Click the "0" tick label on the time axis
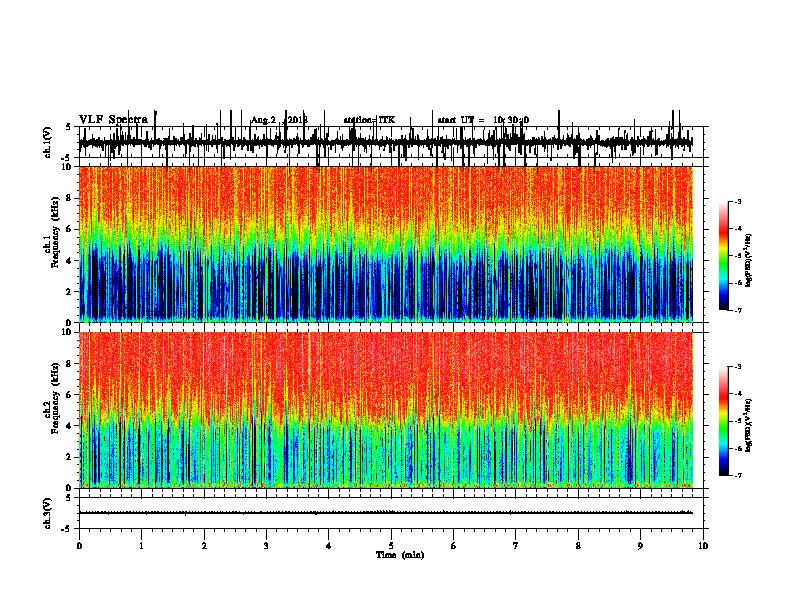The height and width of the screenshot is (612, 792). click(x=79, y=546)
